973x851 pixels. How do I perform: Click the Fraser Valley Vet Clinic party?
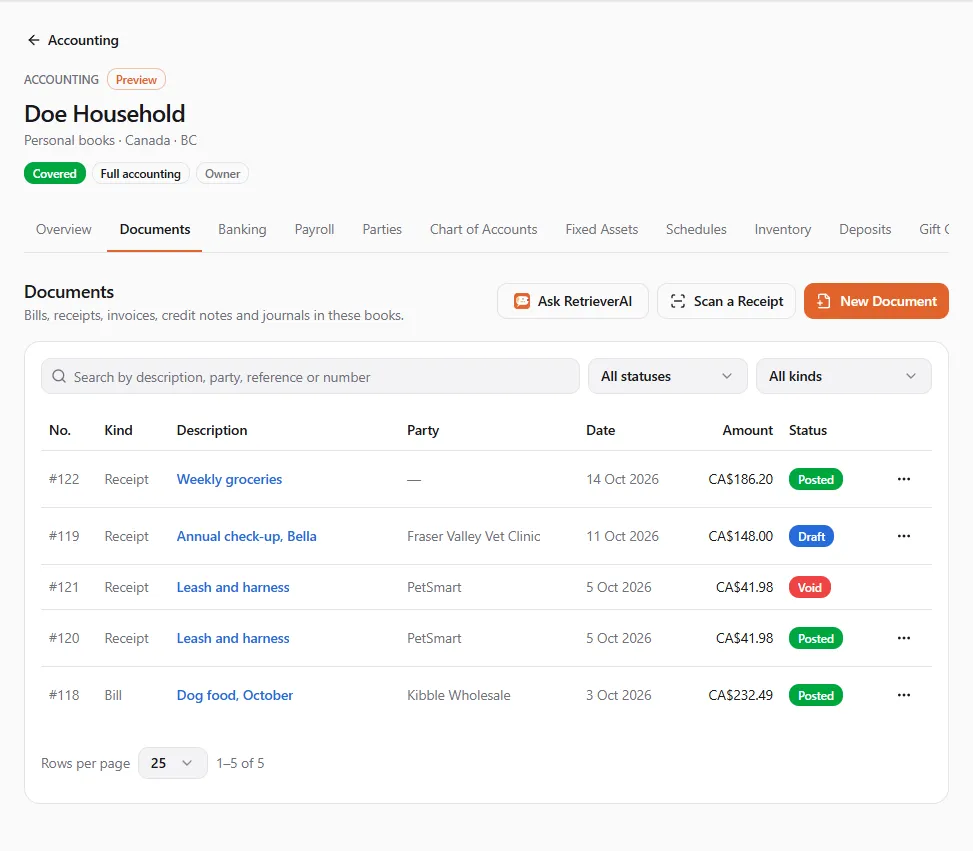(473, 536)
